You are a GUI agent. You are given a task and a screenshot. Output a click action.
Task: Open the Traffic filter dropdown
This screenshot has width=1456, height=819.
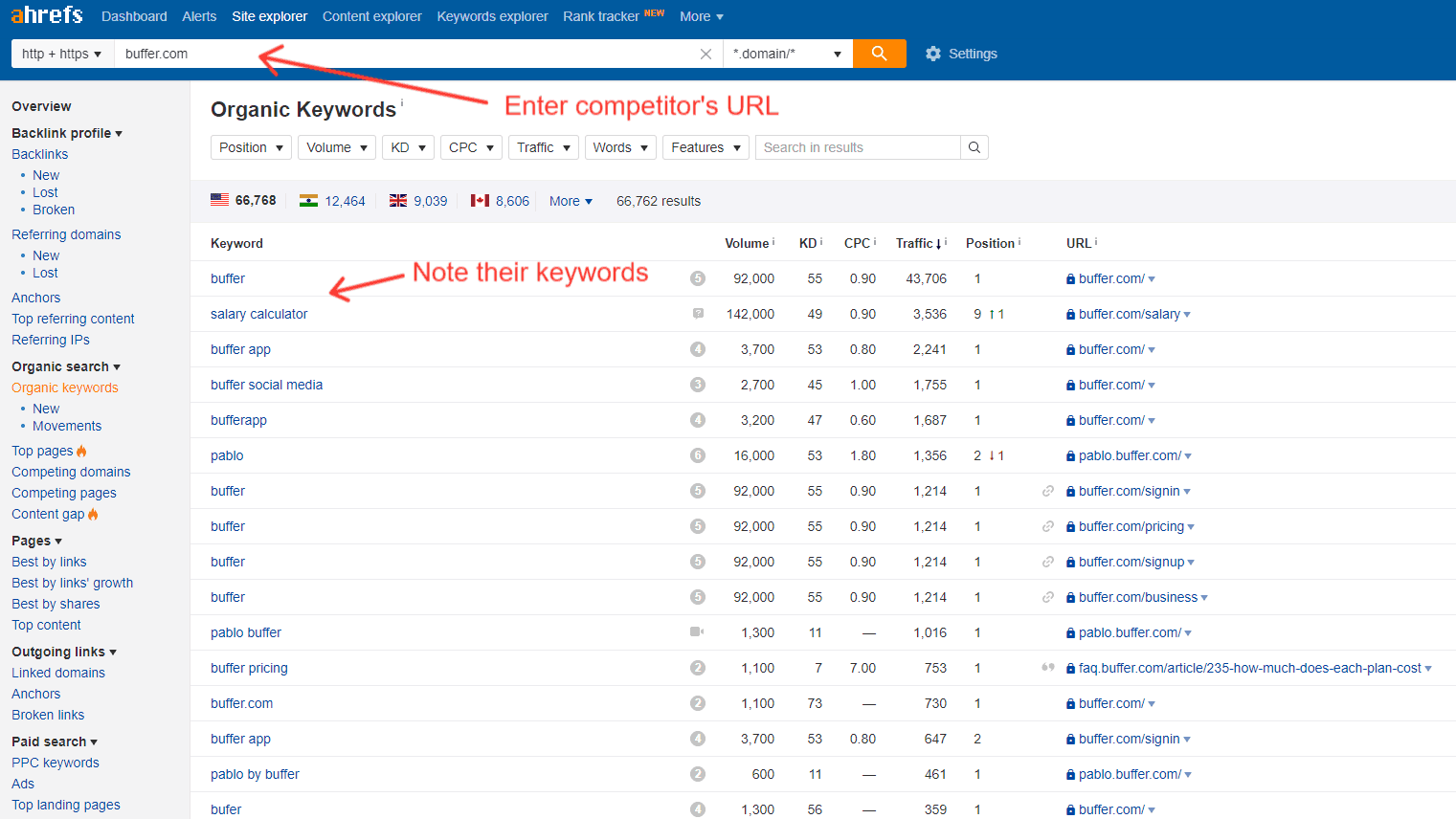coord(544,147)
